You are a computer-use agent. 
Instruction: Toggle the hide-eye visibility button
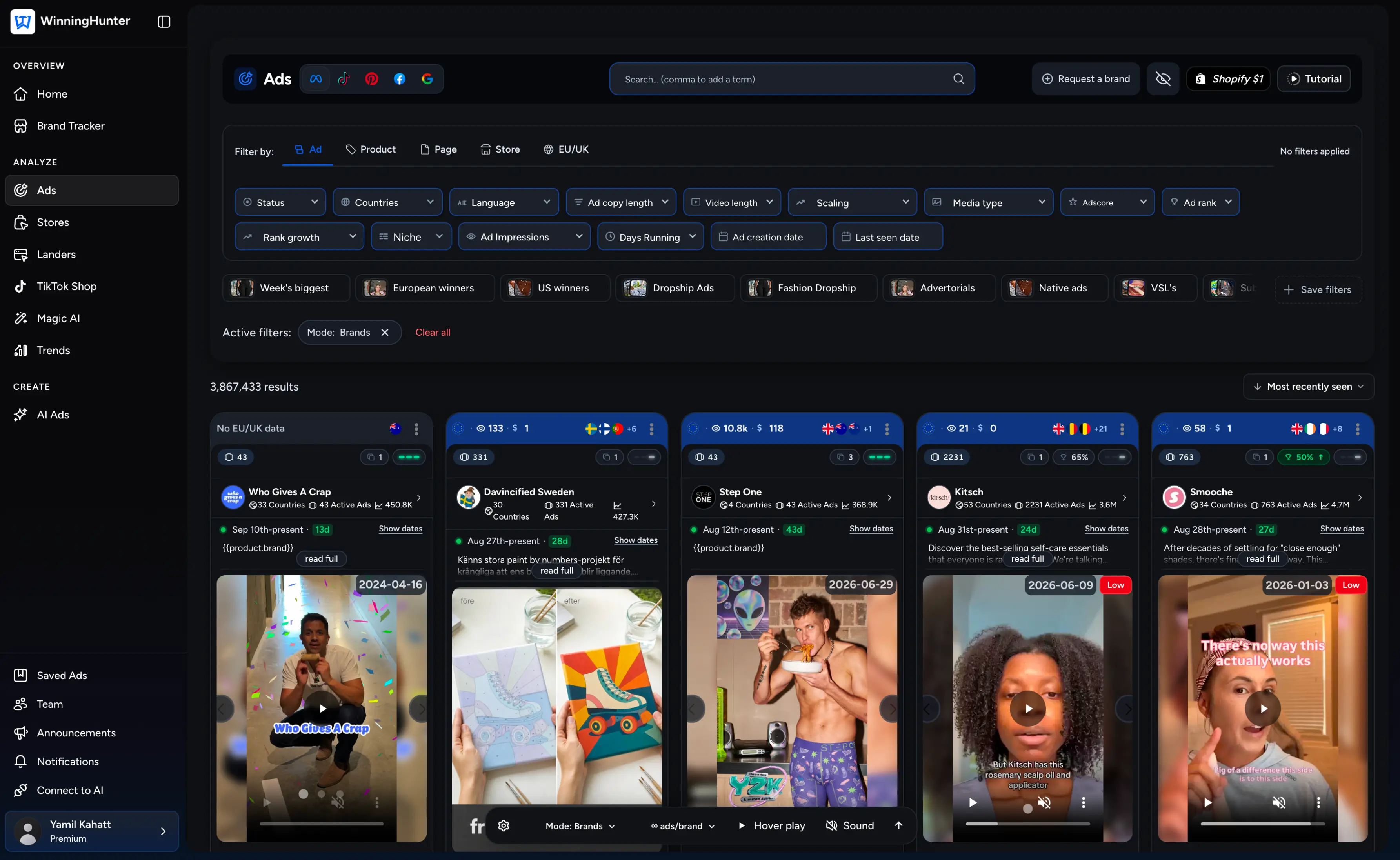[1163, 79]
